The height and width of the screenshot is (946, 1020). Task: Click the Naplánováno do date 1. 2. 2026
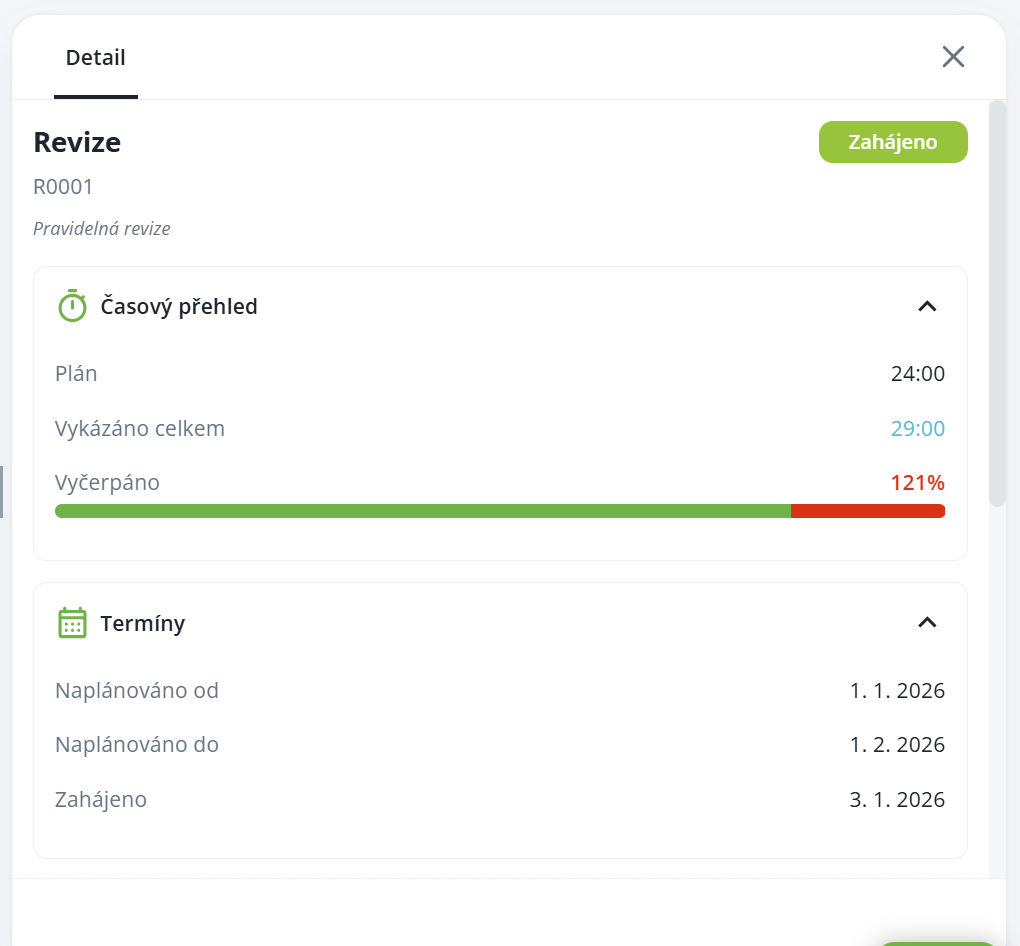coord(897,745)
